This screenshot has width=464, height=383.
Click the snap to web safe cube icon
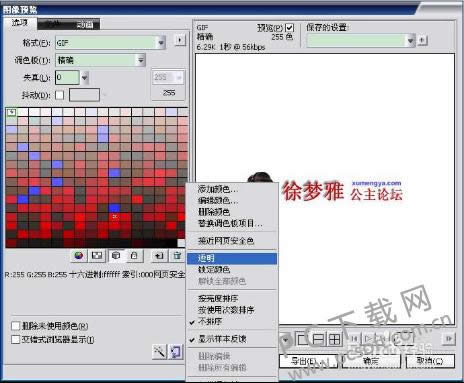tap(116, 256)
